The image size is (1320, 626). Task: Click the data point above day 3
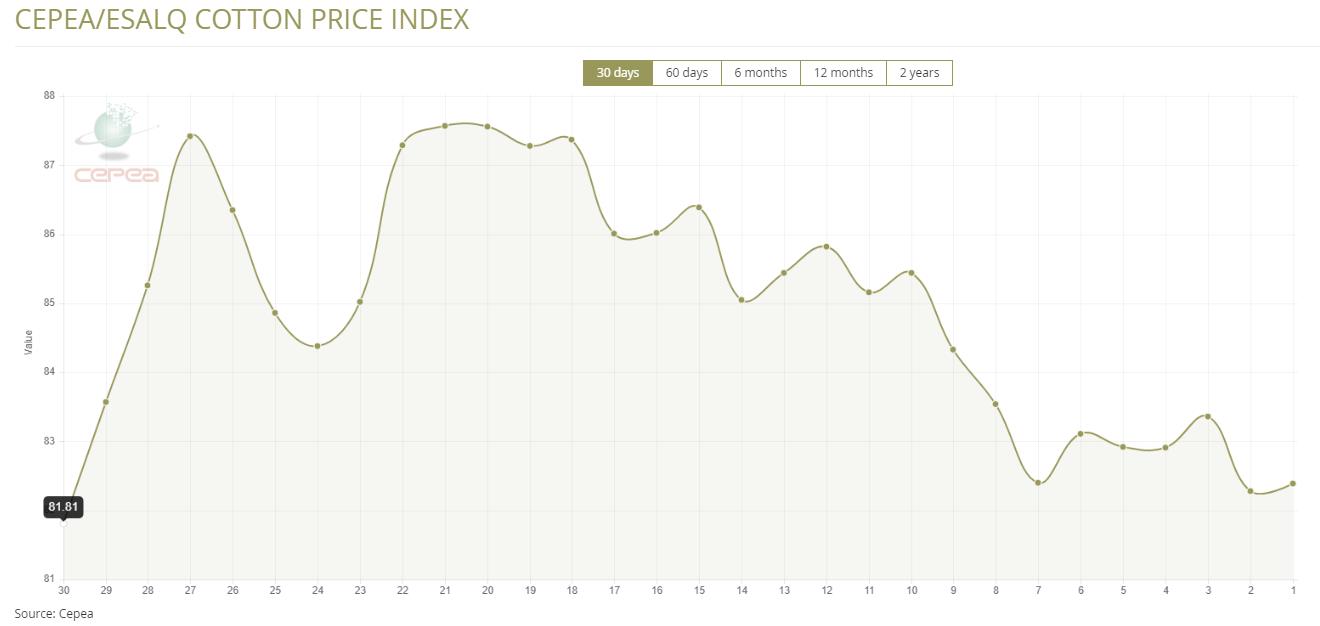coord(1208,416)
